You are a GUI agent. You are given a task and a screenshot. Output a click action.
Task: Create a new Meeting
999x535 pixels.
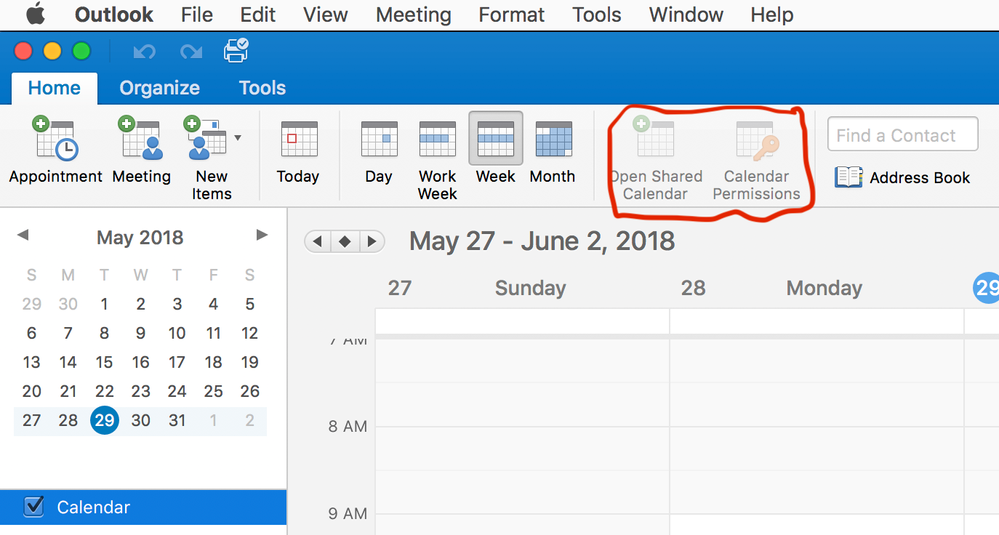pos(141,150)
